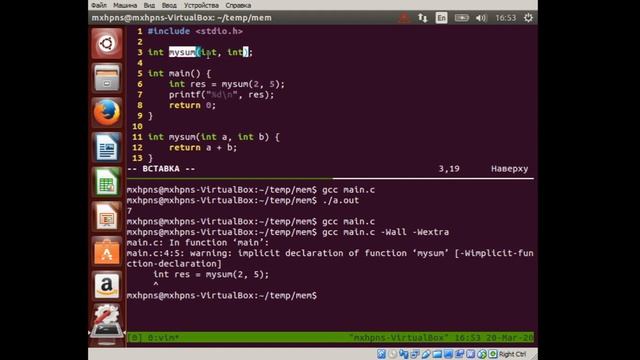Image resolution: width=640 pixels, height=360 pixels.
Task: Open the Справка menu
Action: [x=238, y=5]
